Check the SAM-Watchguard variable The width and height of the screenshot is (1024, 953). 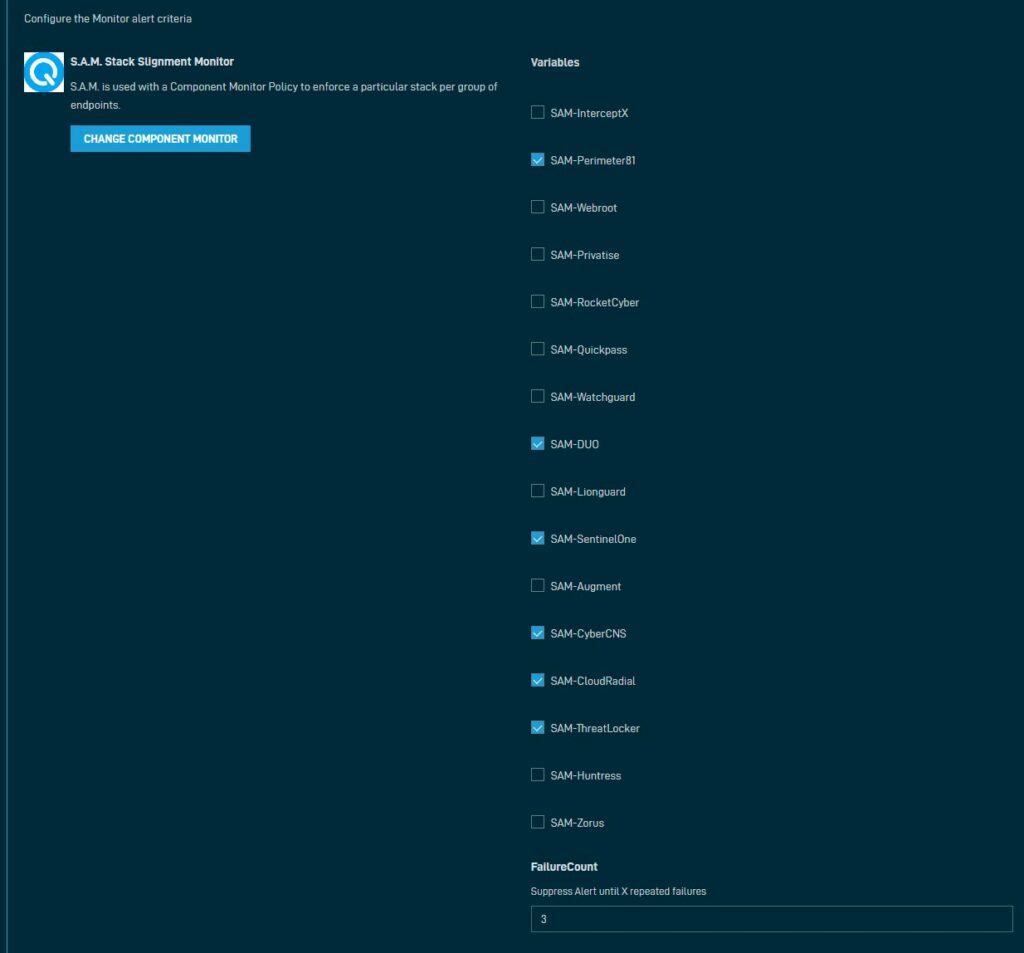pos(537,396)
